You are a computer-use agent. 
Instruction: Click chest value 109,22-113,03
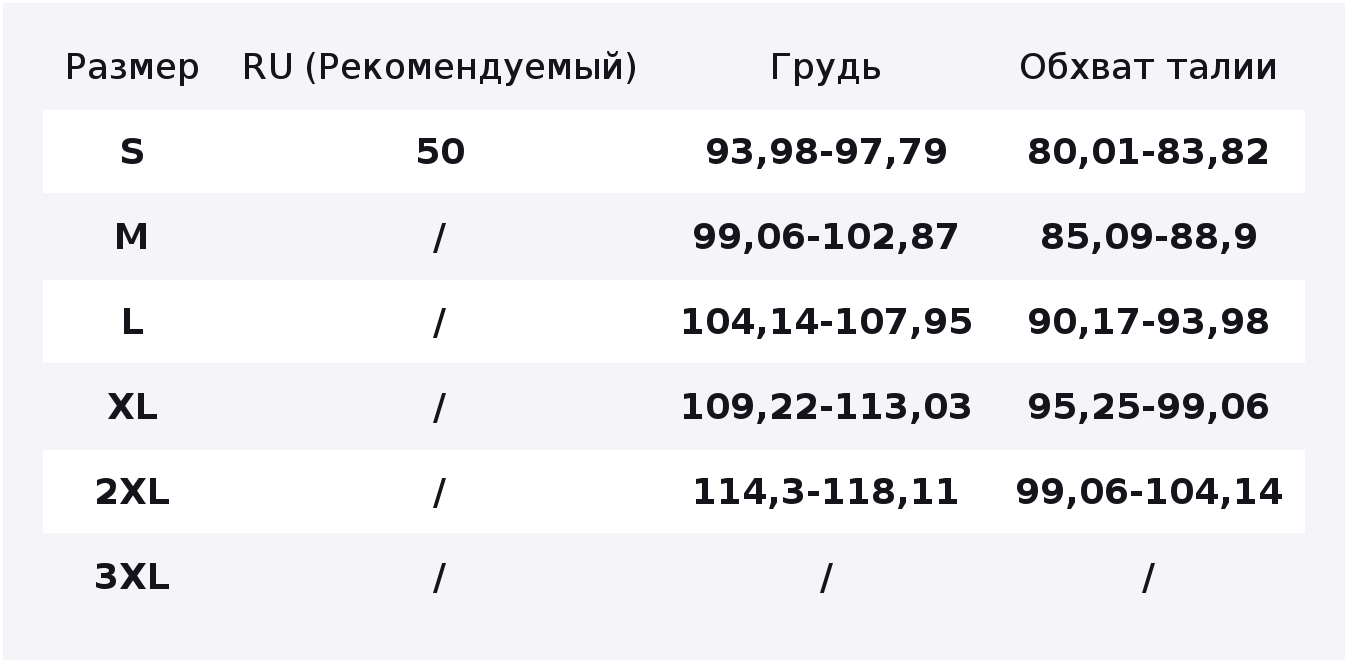[826, 407]
